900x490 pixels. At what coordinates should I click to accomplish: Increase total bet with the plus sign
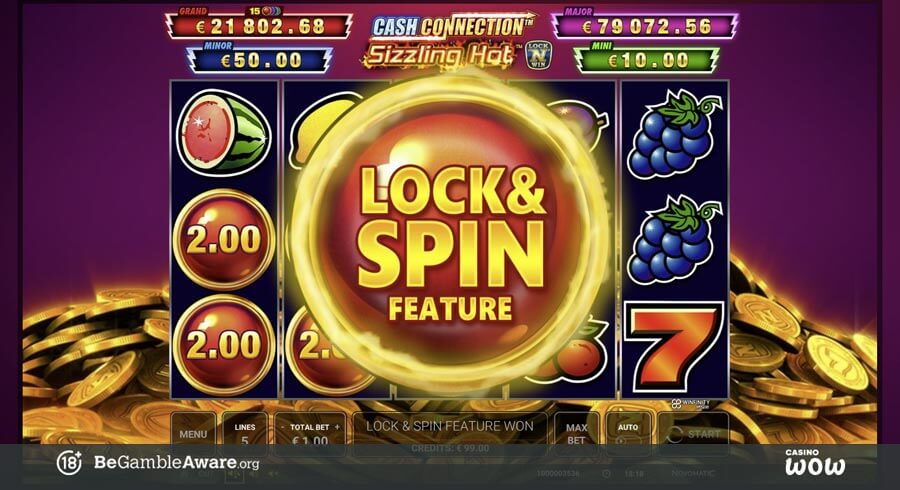click(338, 427)
